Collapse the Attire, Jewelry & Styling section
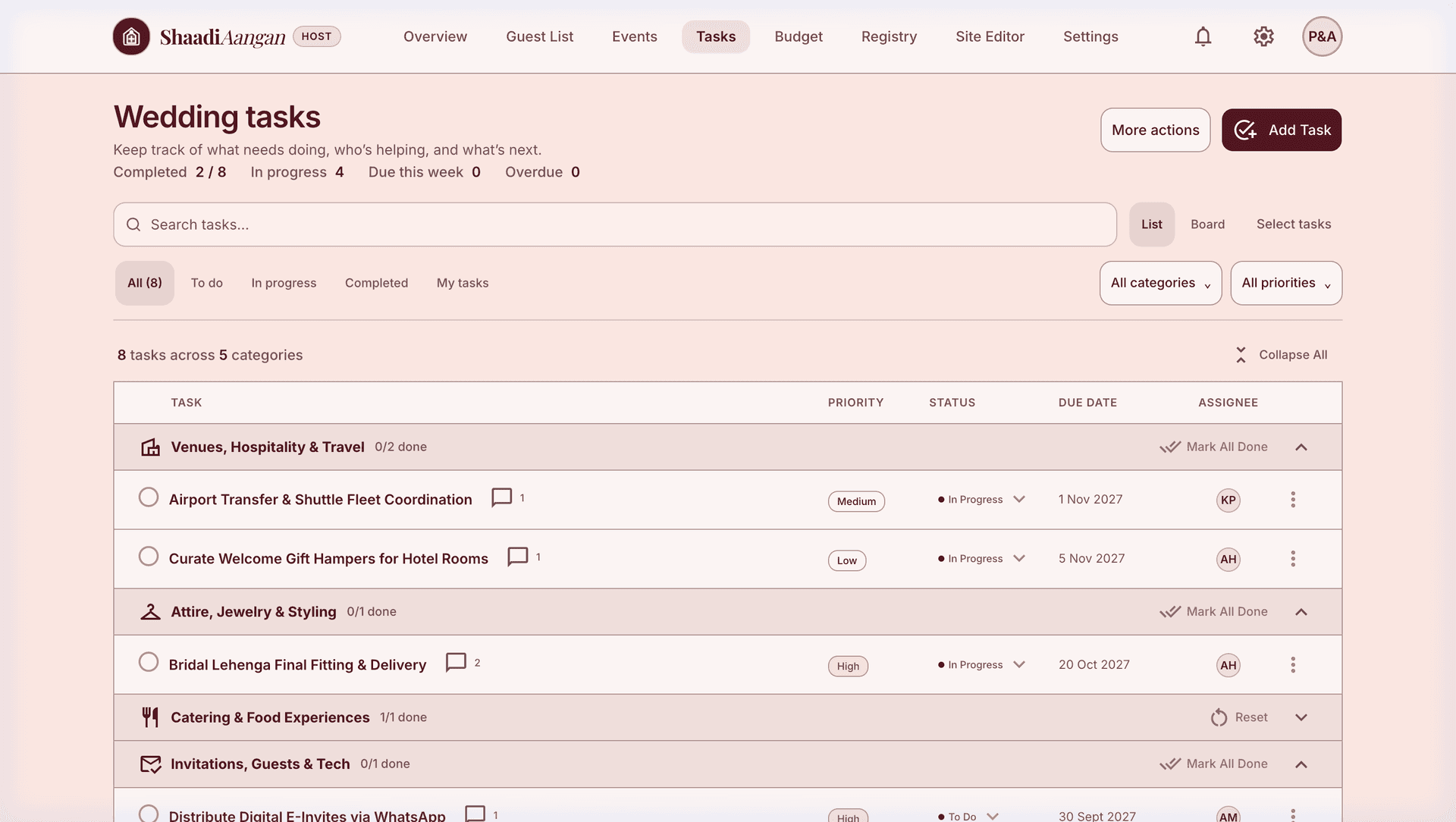Viewport: 1456px width, 822px height. (1301, 612)
